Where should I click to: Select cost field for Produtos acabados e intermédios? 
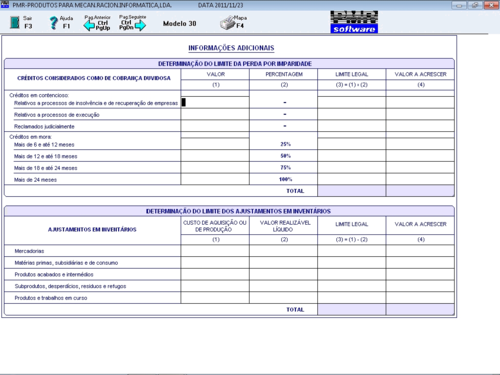[x=215, y=274]
